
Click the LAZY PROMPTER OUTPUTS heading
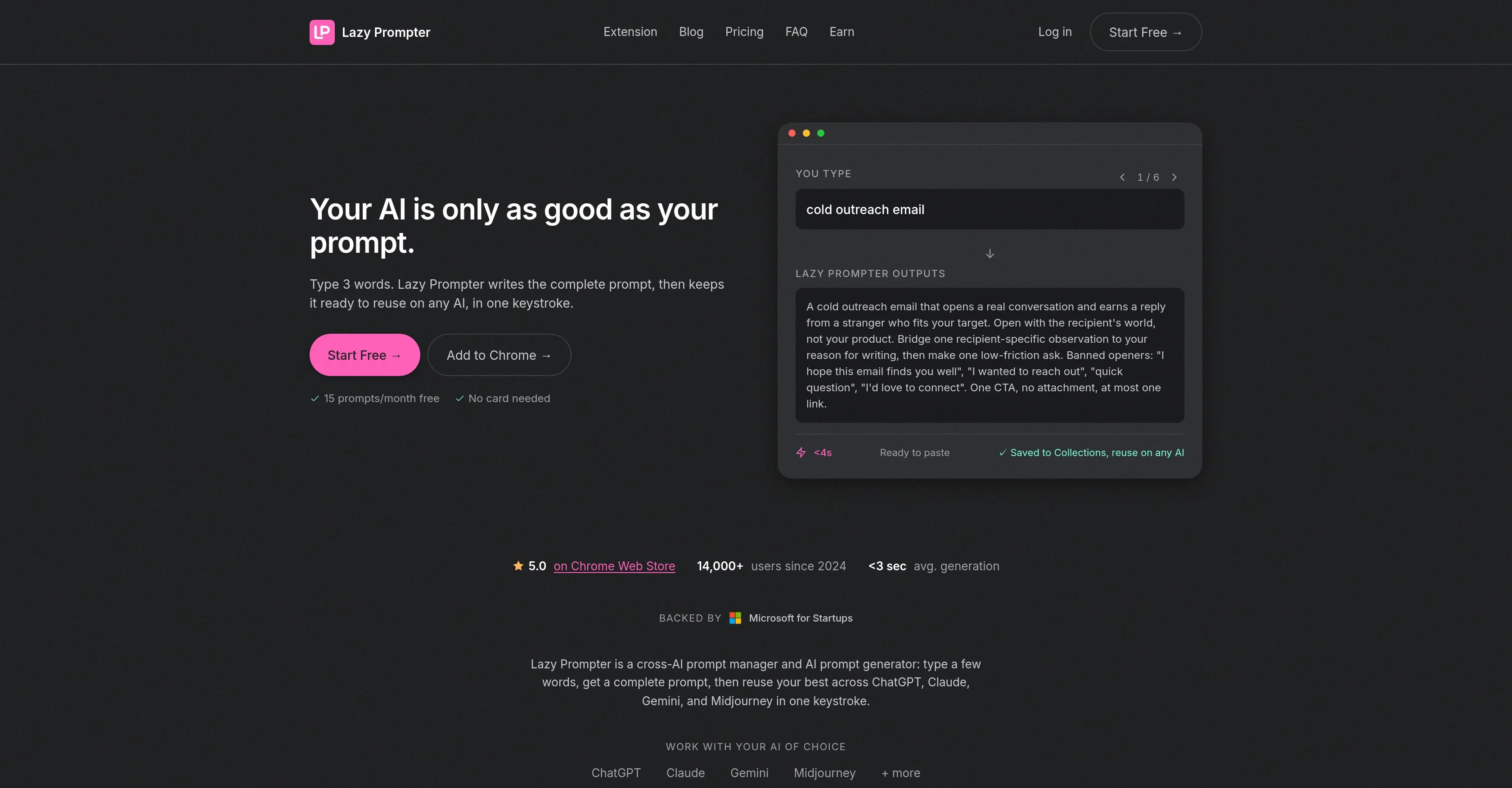870,273
